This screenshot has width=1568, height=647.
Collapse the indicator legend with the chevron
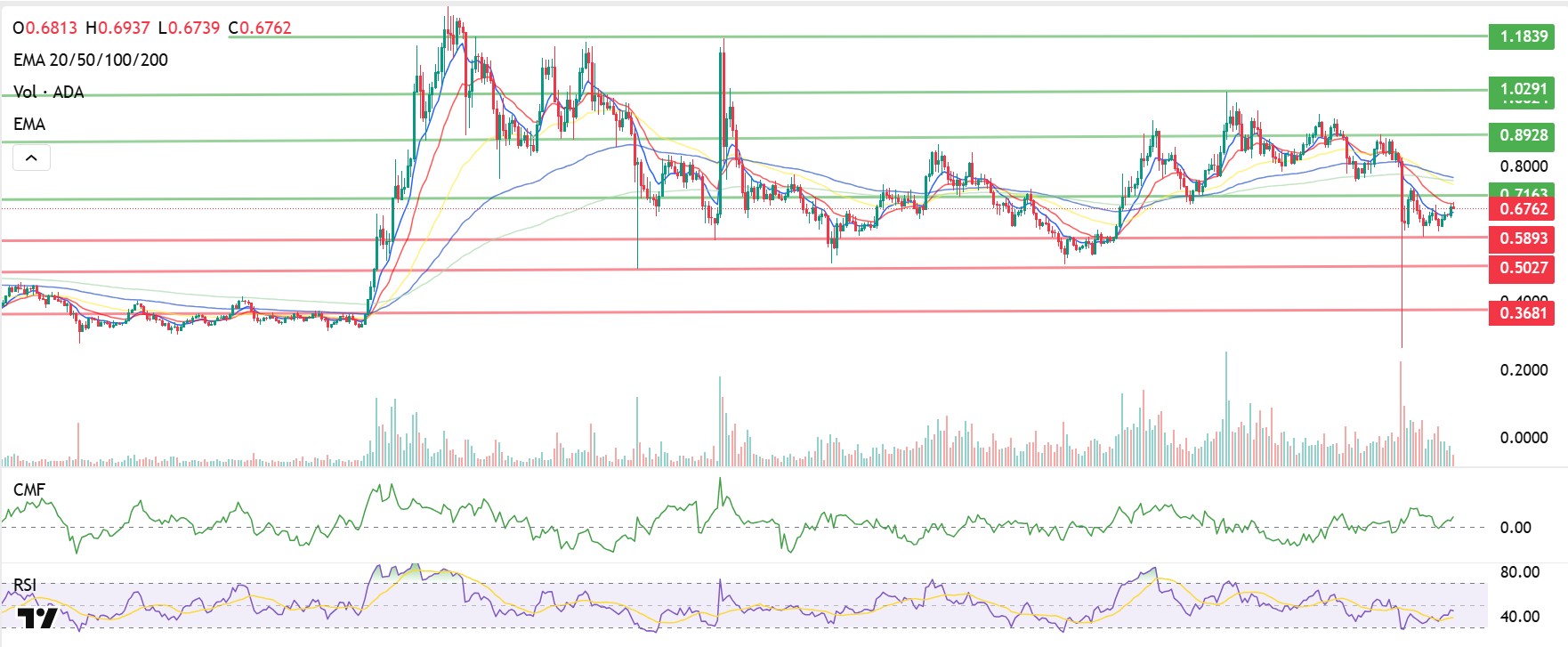[x=31, y=158]
